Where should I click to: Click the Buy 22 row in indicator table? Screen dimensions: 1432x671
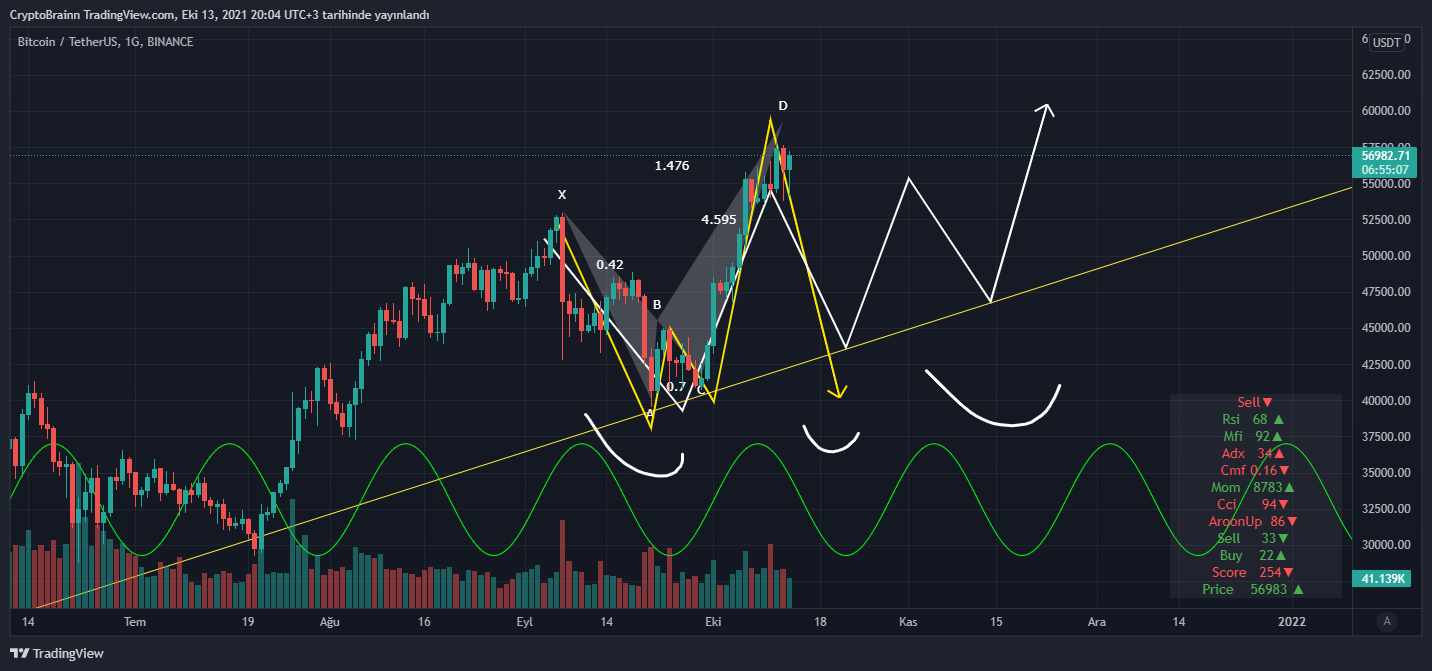(1253, 555)
